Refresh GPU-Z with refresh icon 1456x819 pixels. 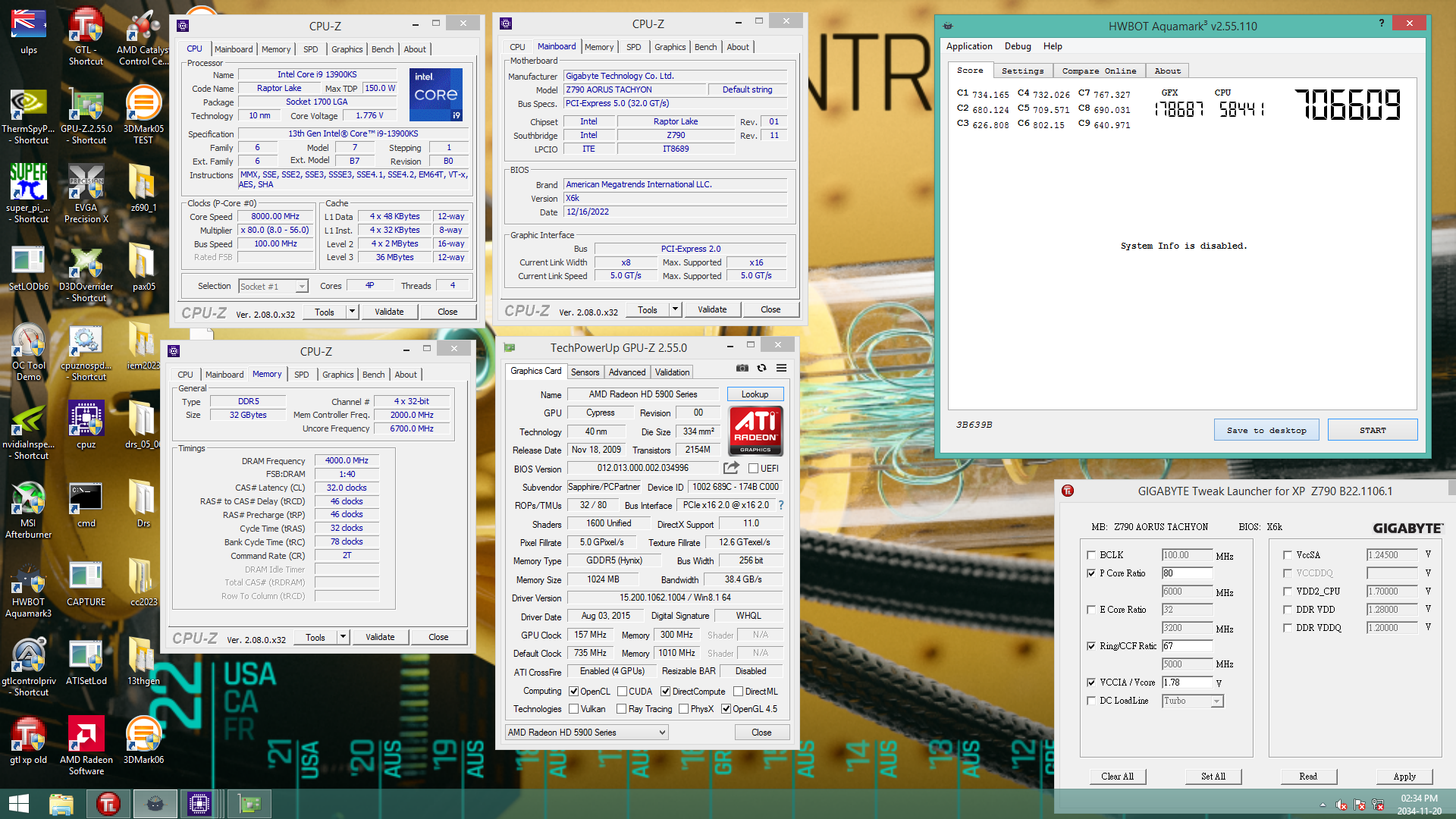(x=761, y=368)
